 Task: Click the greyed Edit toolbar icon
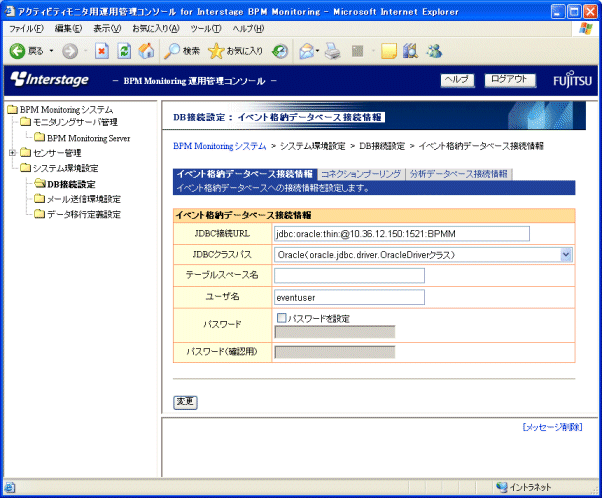[357, 51]
